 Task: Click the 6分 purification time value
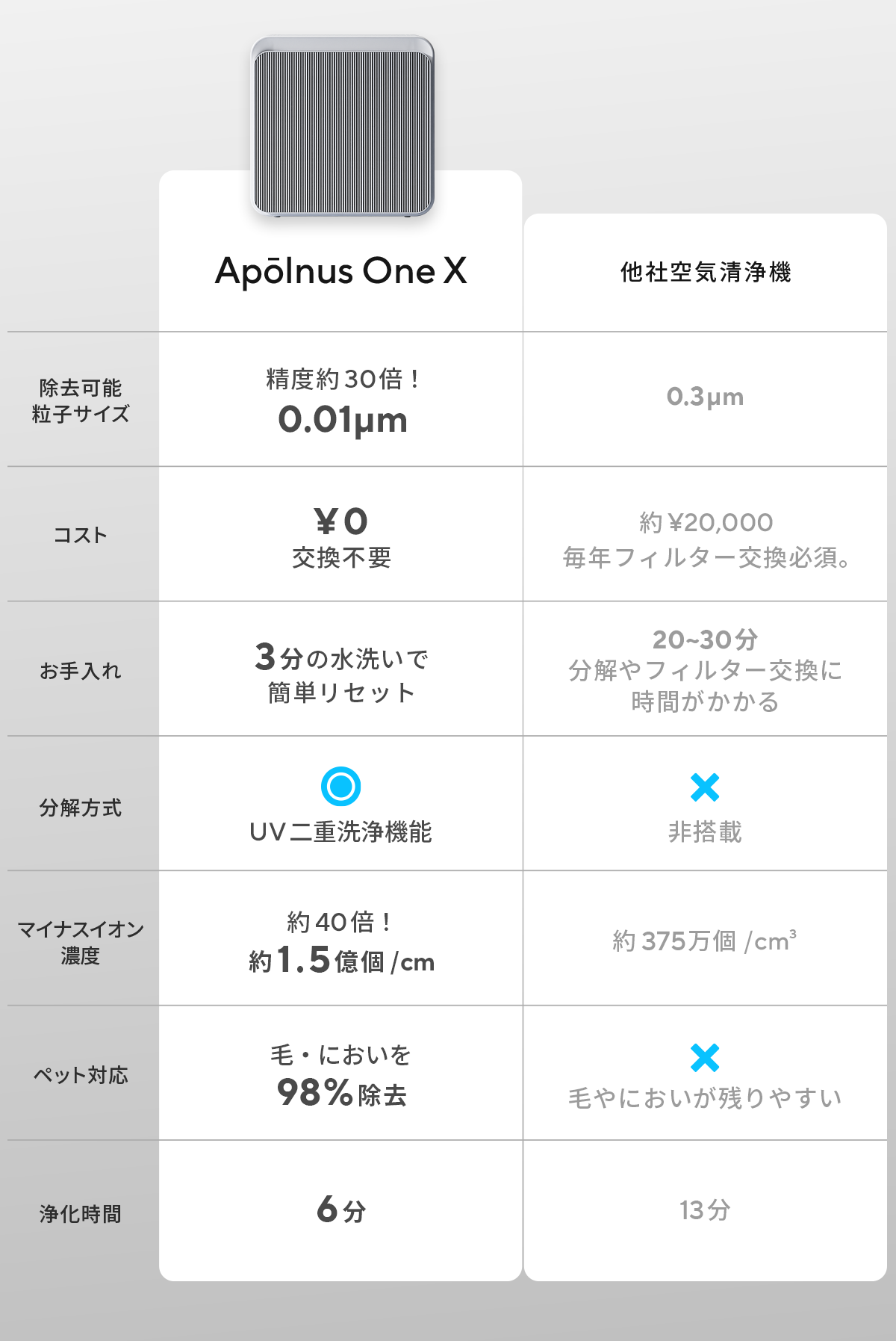coord(341,1210)
